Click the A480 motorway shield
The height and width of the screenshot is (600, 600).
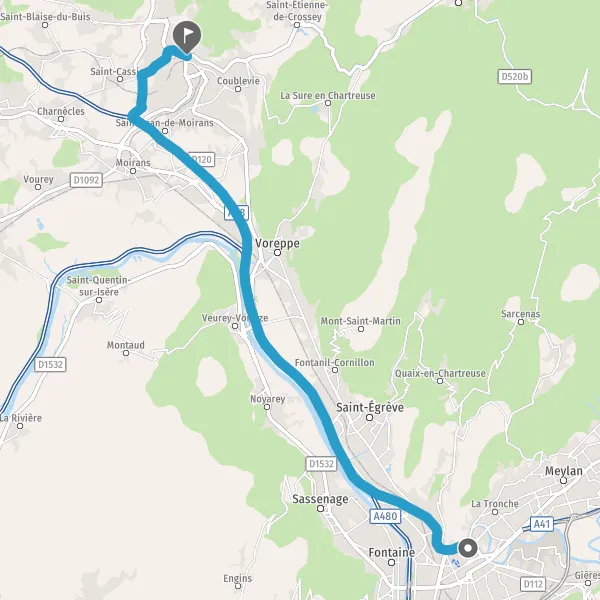(x=385, y=516)
